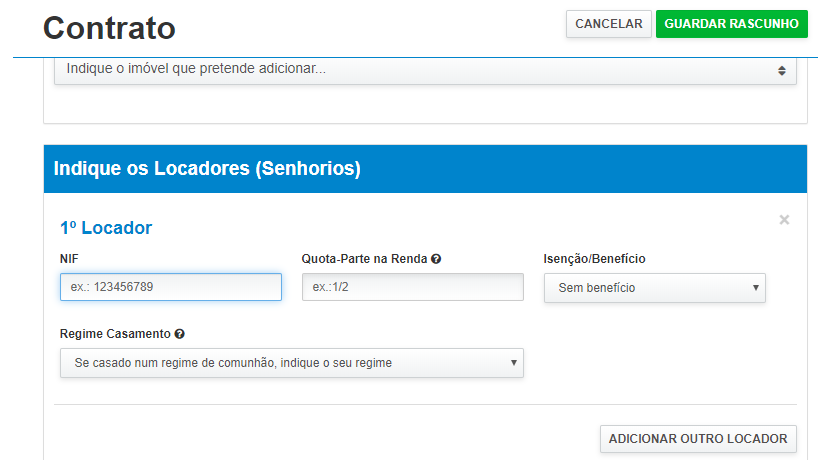
Task: Save the draft with GUARDAR RASCUNHO
Action: [731, 24]
